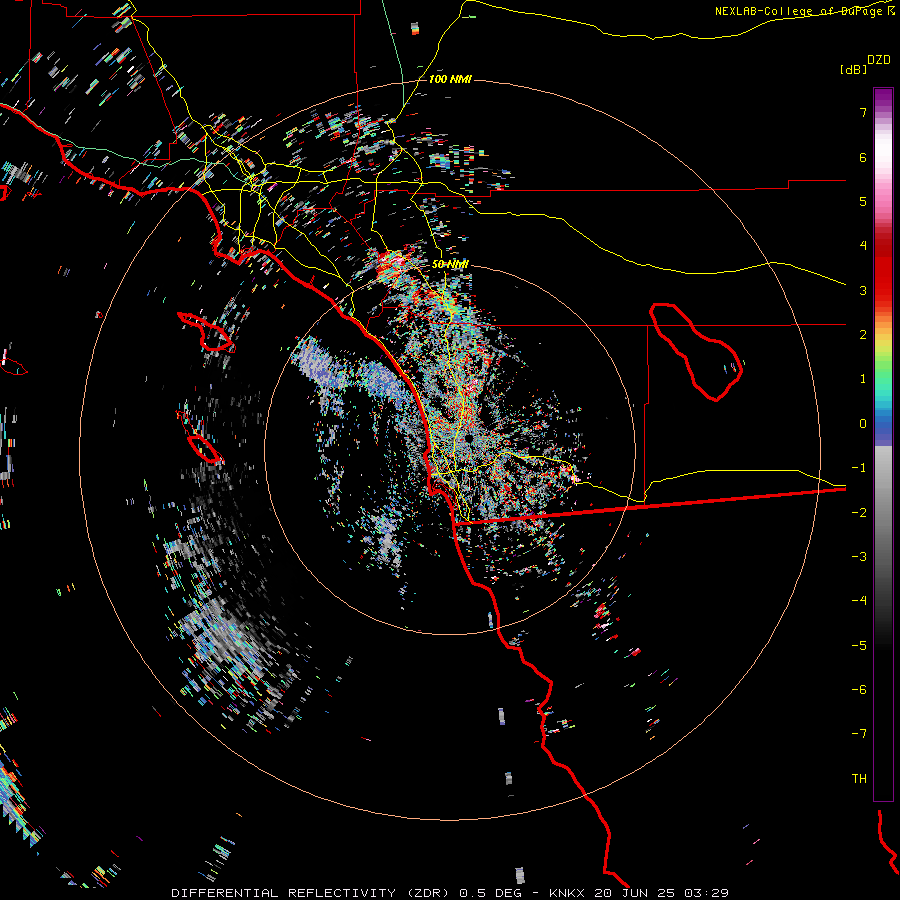
Task: Click the black radar site dot at center
Action: [469, 439]
